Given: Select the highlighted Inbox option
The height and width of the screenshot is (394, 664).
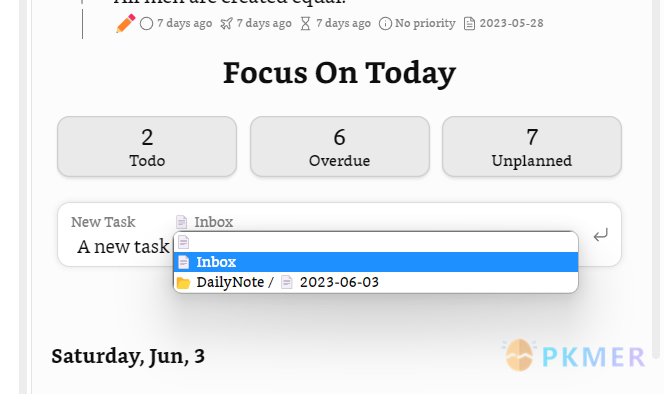Looking at the screenshot, I should [x=376, y=262].
